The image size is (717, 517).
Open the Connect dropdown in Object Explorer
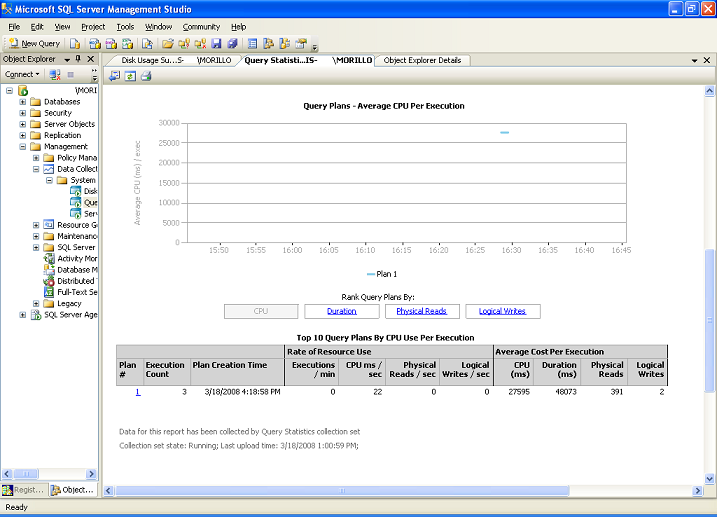click(x=22, y=75)
